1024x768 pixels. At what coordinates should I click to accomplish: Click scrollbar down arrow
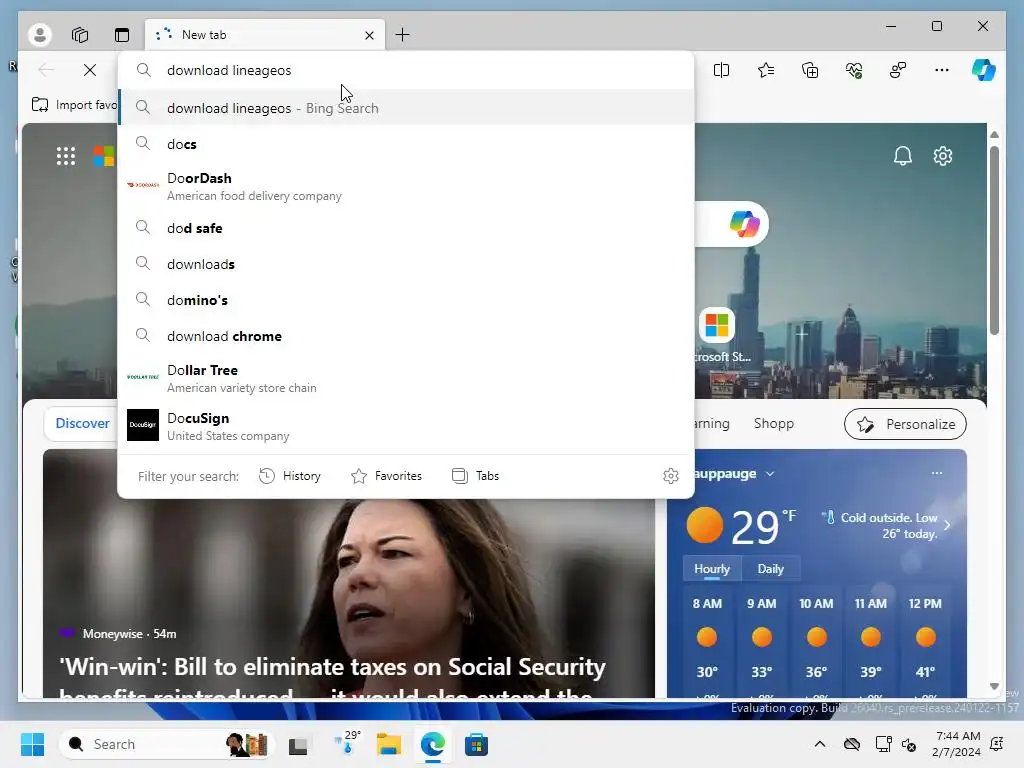(x=995, y=686)
